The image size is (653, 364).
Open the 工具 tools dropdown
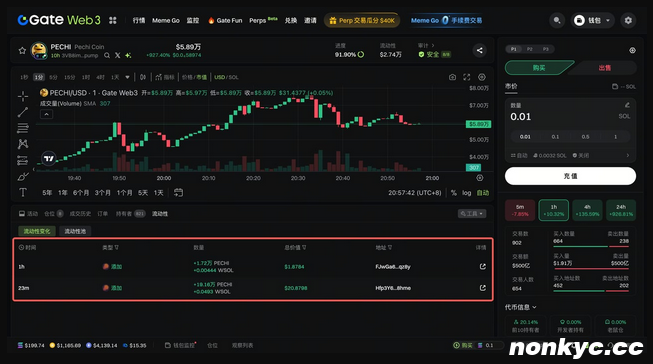click(x=472, y=214)
